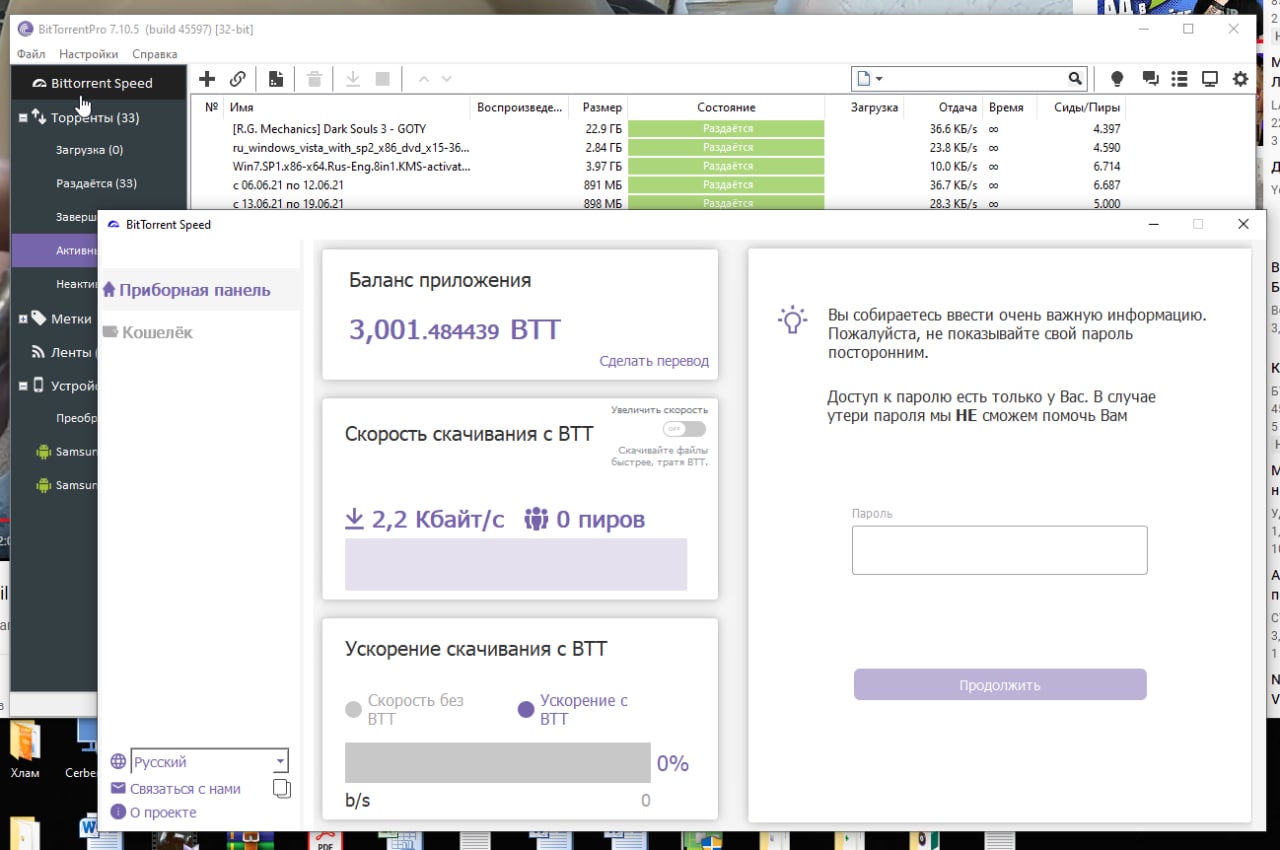Click Сделать перевод link

coord(654,361)
